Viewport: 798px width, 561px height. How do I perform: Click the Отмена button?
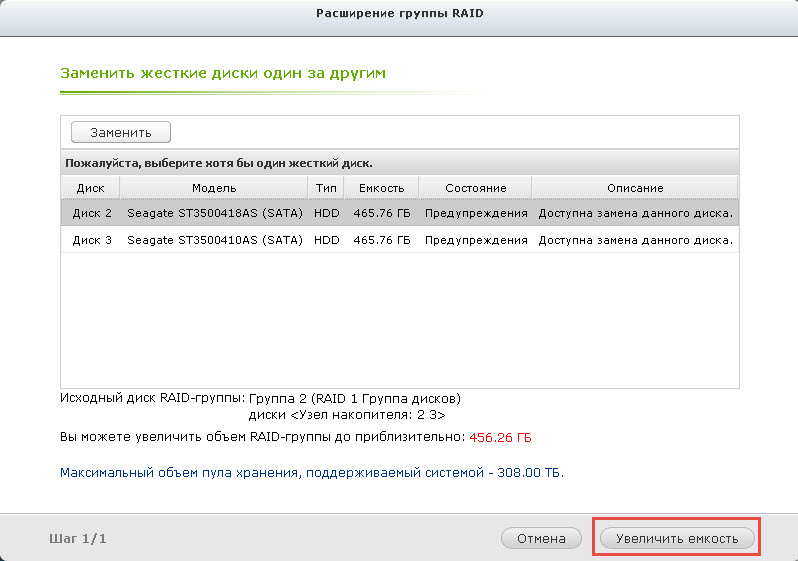coord(541,538)
